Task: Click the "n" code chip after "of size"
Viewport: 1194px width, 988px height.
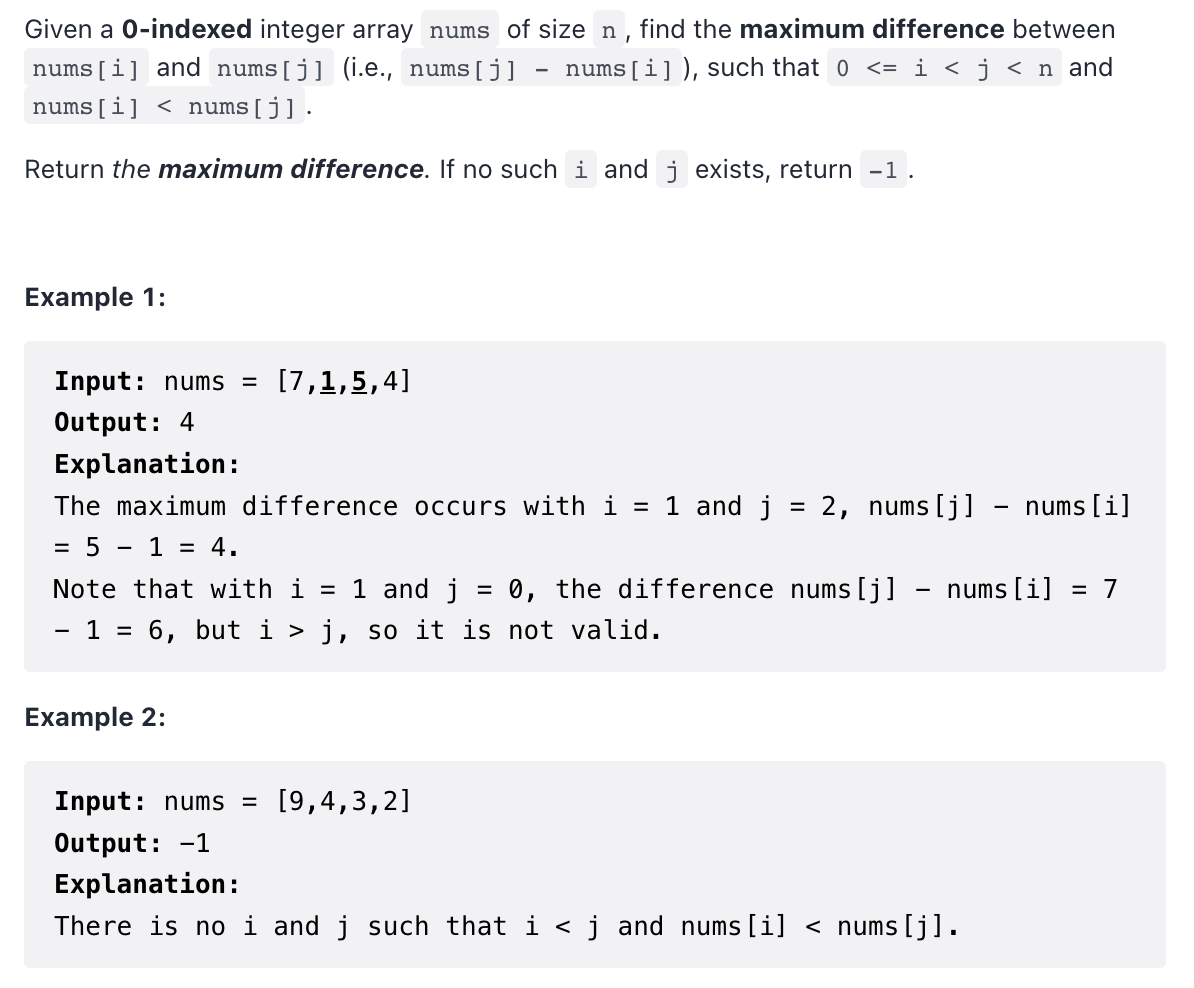Action: (x=608, y=30)
